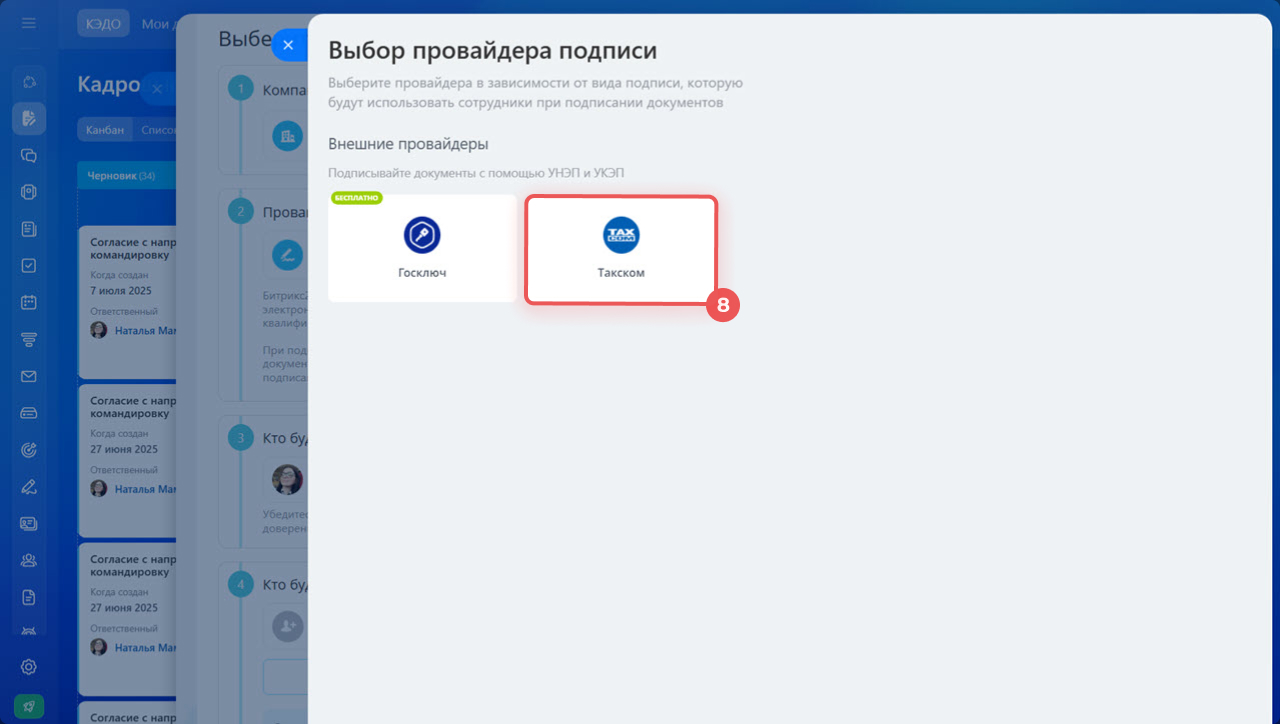Open the employees group sidebar icon

coord(29,560)
